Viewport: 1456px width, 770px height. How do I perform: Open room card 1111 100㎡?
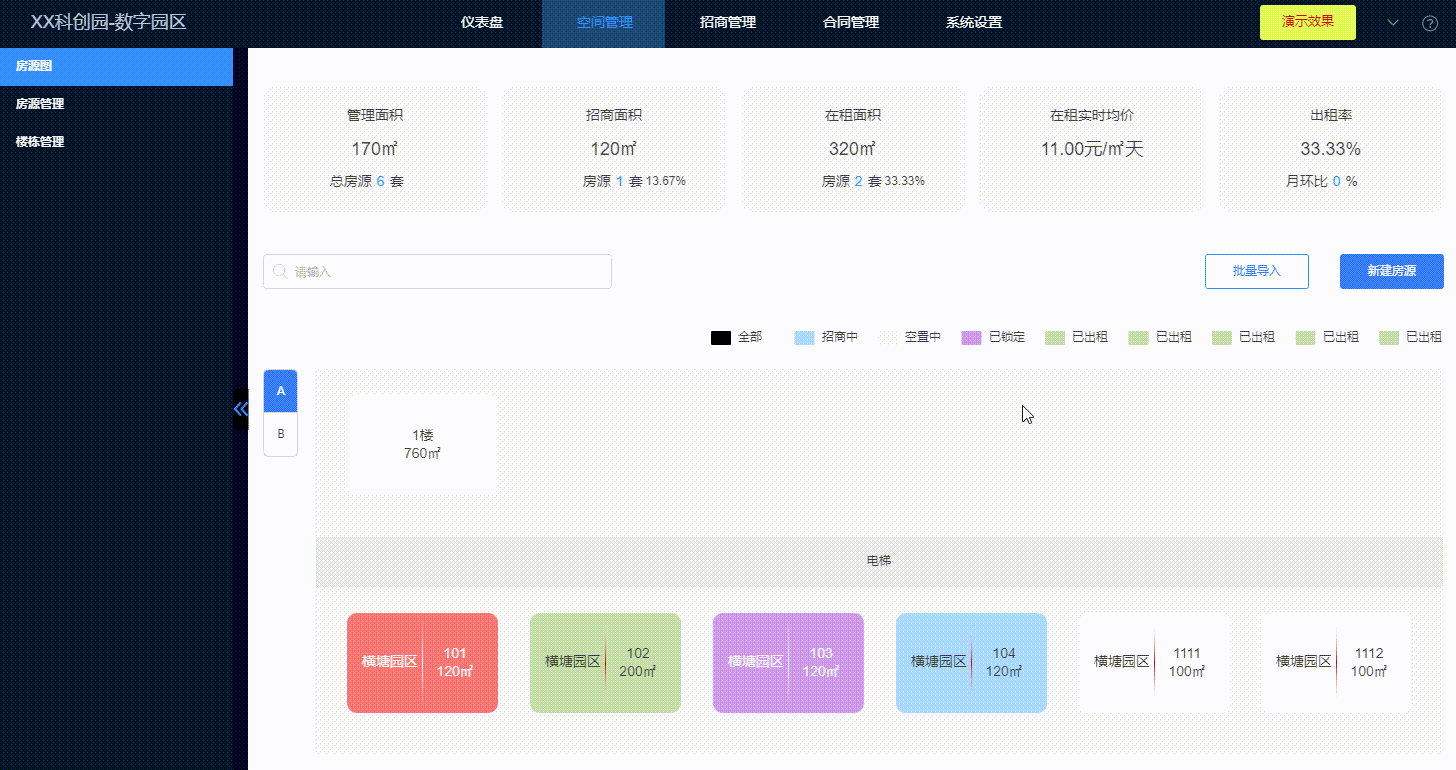1154,663
